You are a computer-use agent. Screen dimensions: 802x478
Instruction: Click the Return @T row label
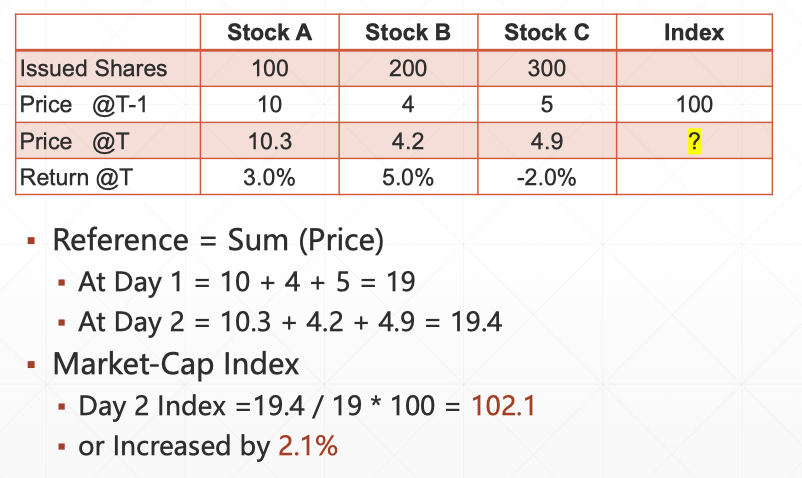click(x=77, y=178)
